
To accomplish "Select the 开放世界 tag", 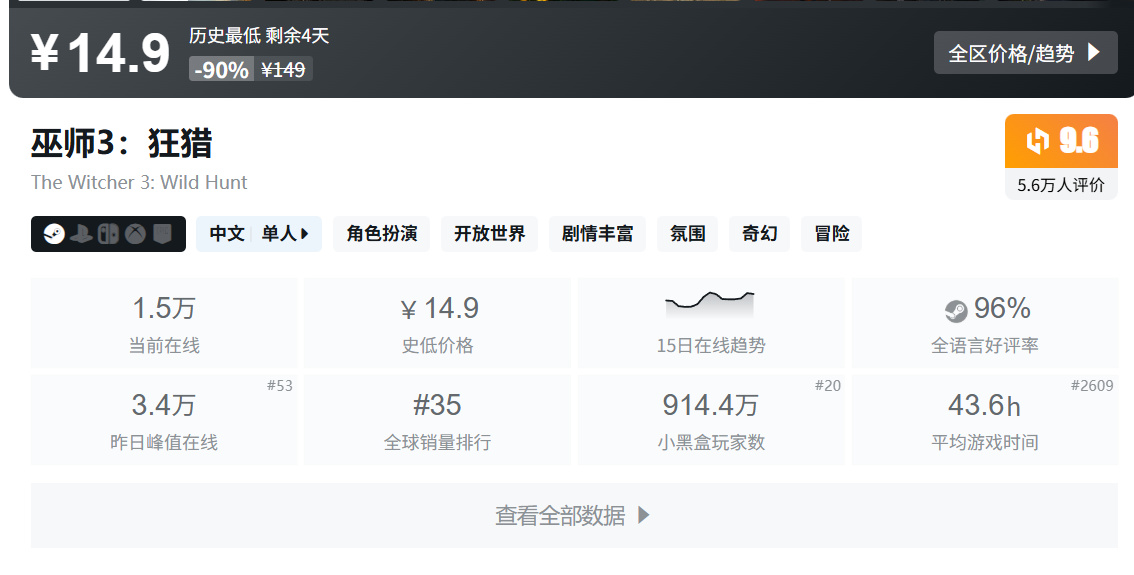I will [490, 234].
